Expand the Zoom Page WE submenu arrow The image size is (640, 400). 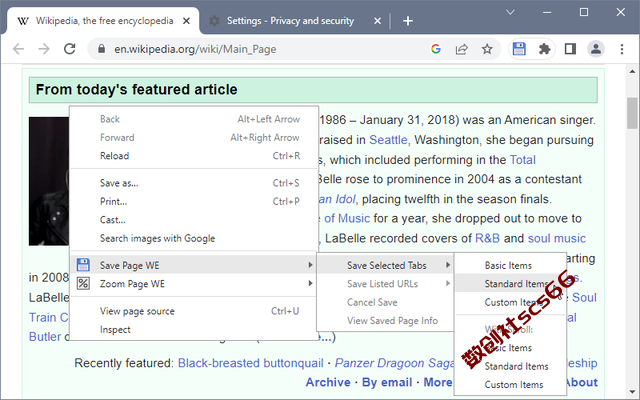click(311, 284)
